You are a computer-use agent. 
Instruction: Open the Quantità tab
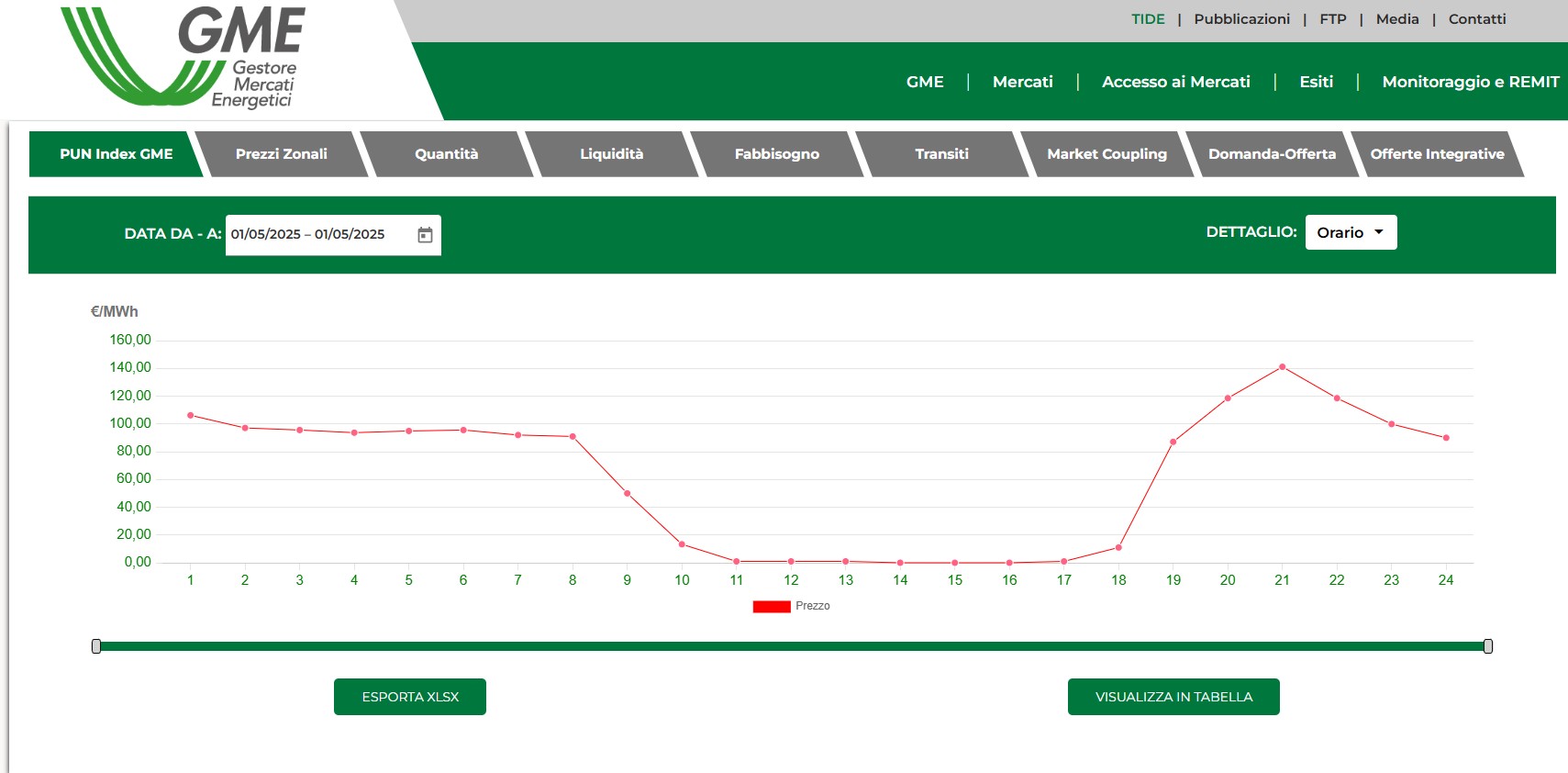(x=446, y=154)
